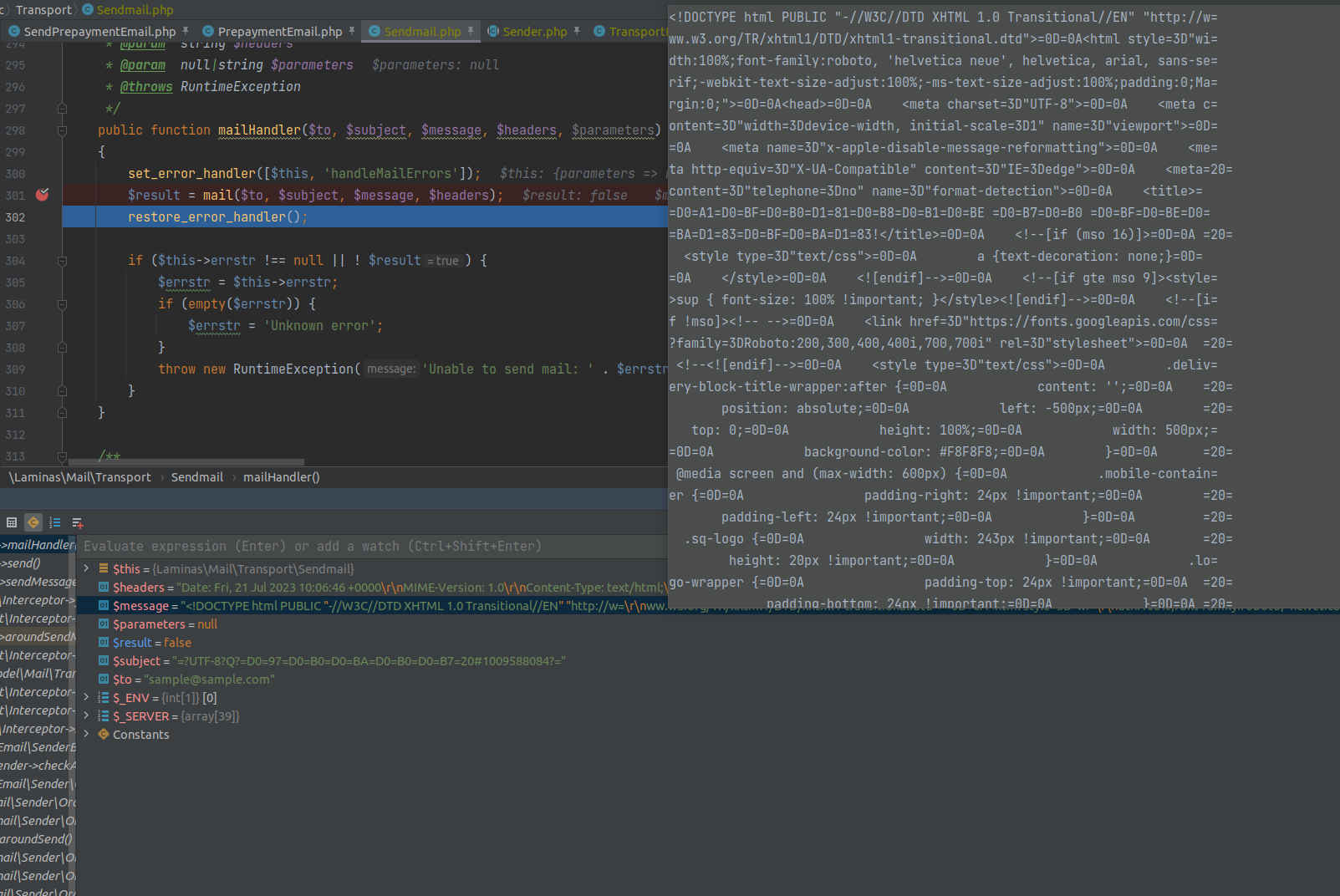Click the numbered list icon in the debug panel
This screenshot has height=896, width=1340.
click(x=54, y=522)
